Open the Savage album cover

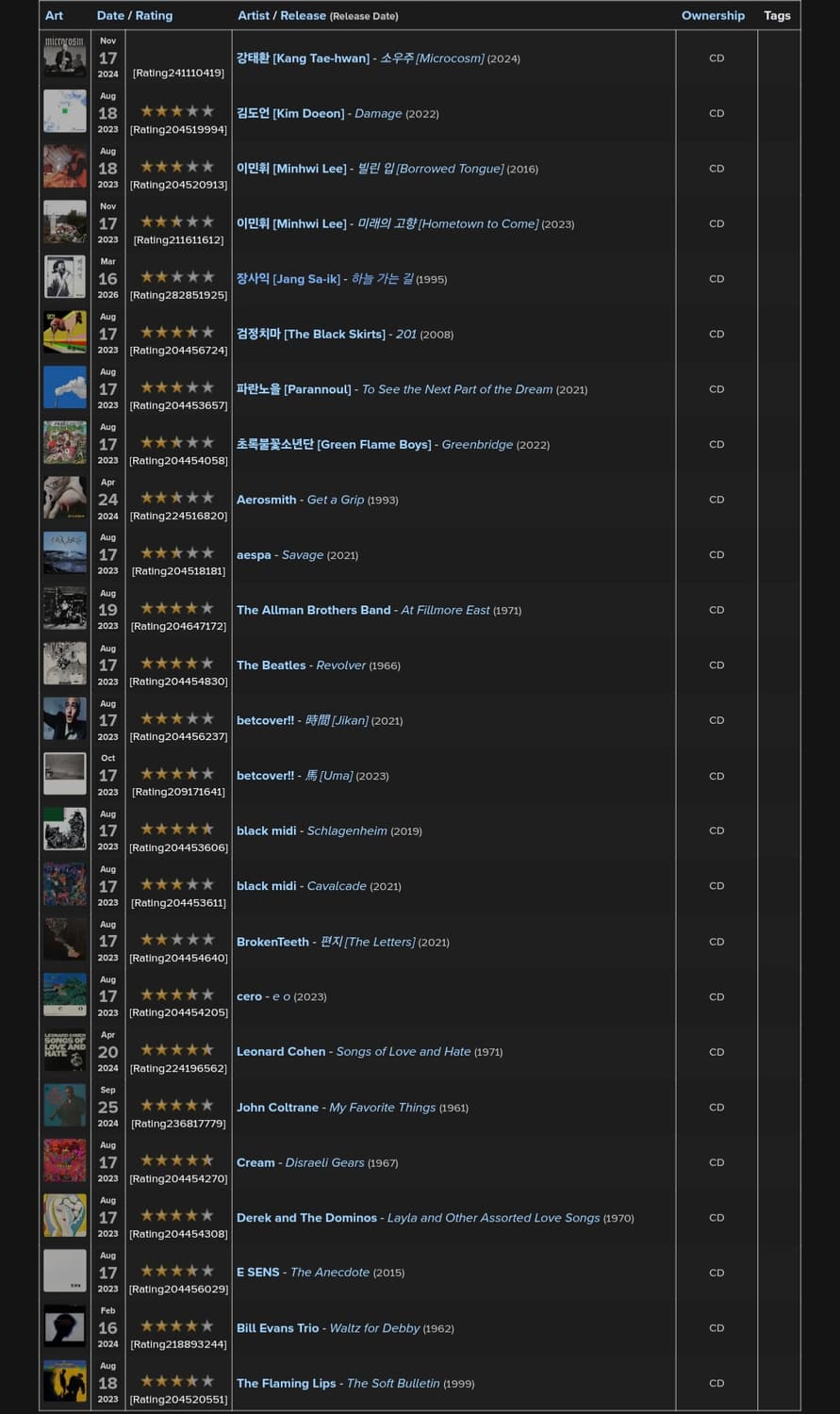point(65,553)
